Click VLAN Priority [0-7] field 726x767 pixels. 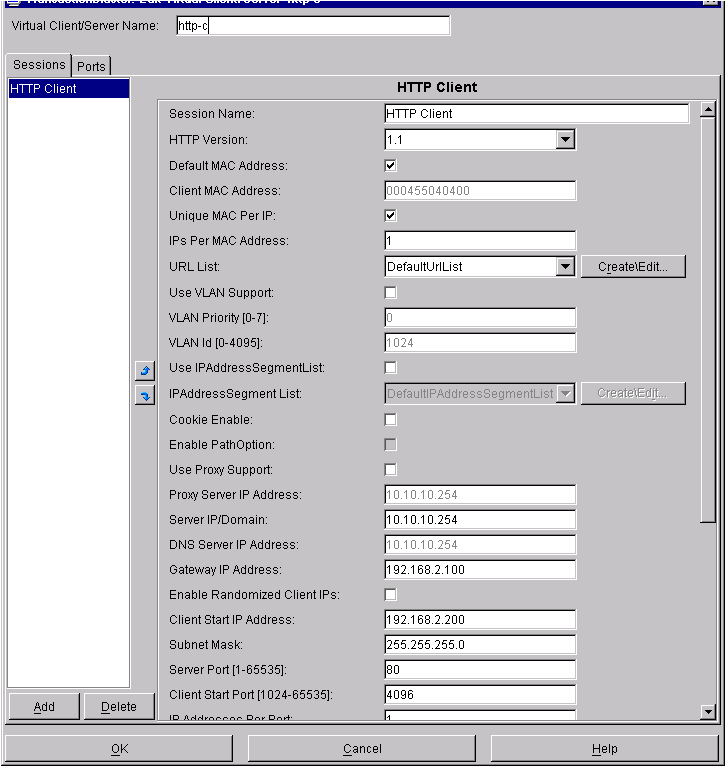(x=480, y=317)
